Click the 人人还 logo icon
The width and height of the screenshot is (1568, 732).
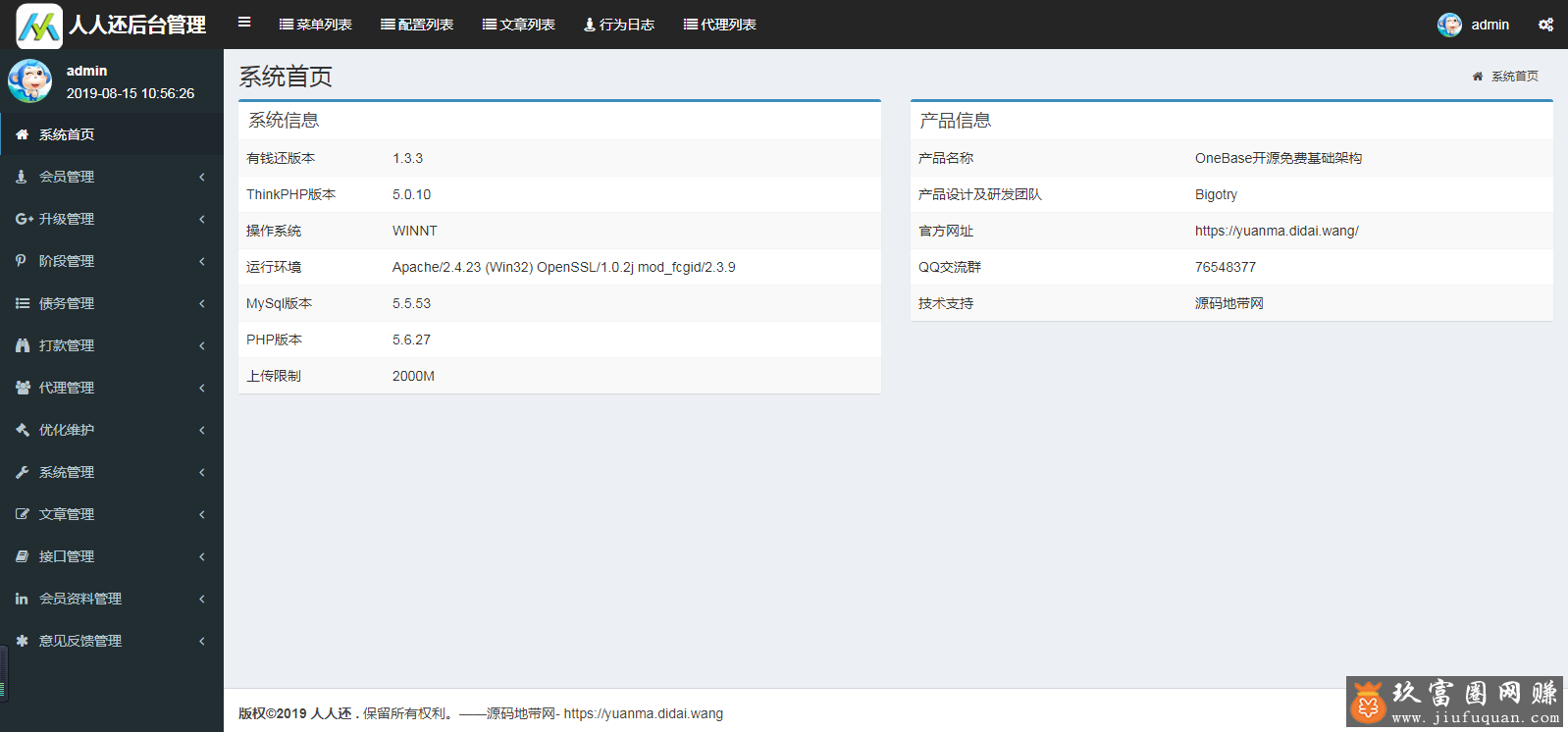tap(39, 26)
